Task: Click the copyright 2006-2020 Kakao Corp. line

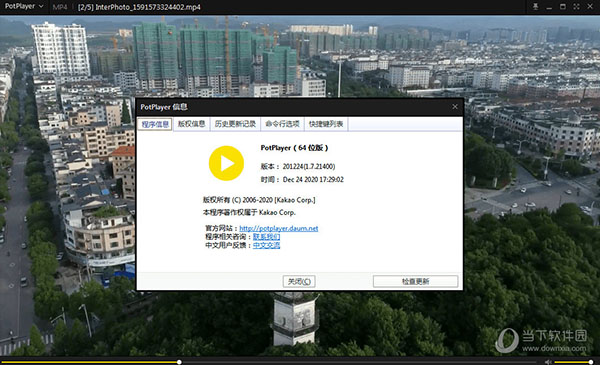Action: coord(259,200)
